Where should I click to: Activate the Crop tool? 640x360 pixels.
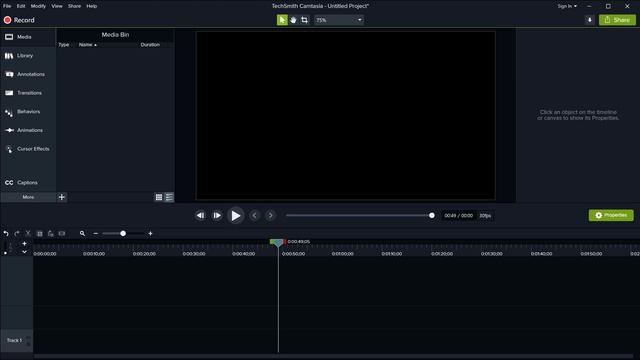coord(304,20)
